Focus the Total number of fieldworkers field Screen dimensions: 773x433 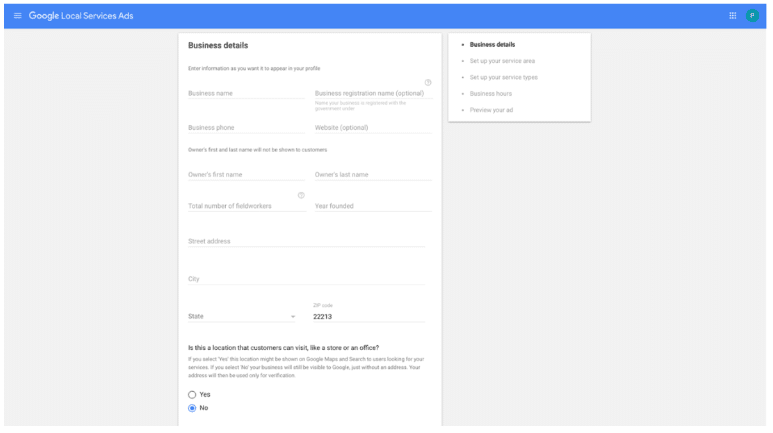[246, 206]
